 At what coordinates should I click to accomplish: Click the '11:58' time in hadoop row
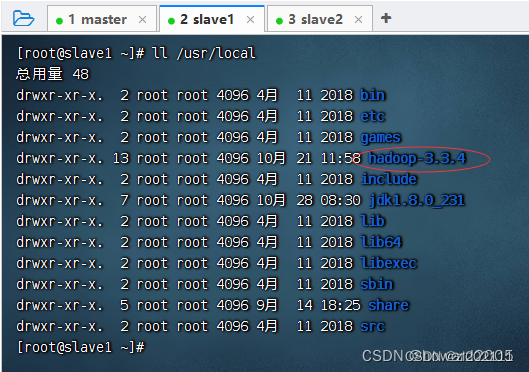pos(340,158)
